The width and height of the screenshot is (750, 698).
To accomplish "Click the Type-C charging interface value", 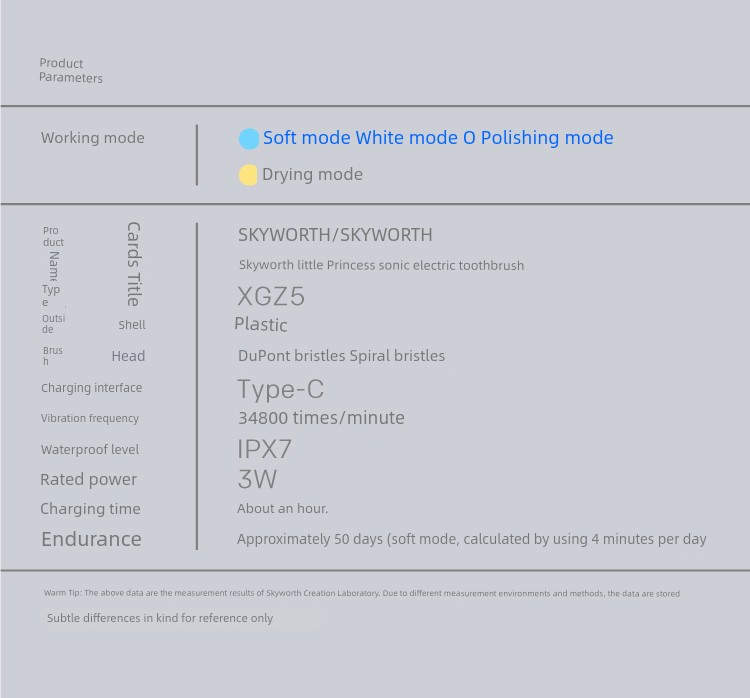I will click(281, 389).
